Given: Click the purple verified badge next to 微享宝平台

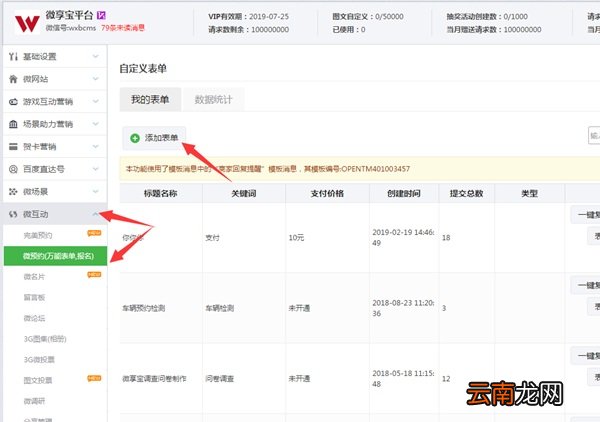Looking at the screenshot, I should tap(101, 15).
